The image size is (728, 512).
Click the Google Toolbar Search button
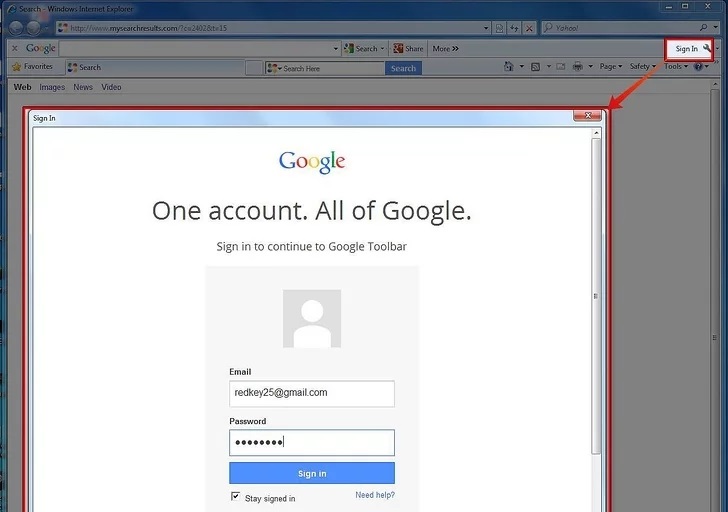tap(362, 48)
